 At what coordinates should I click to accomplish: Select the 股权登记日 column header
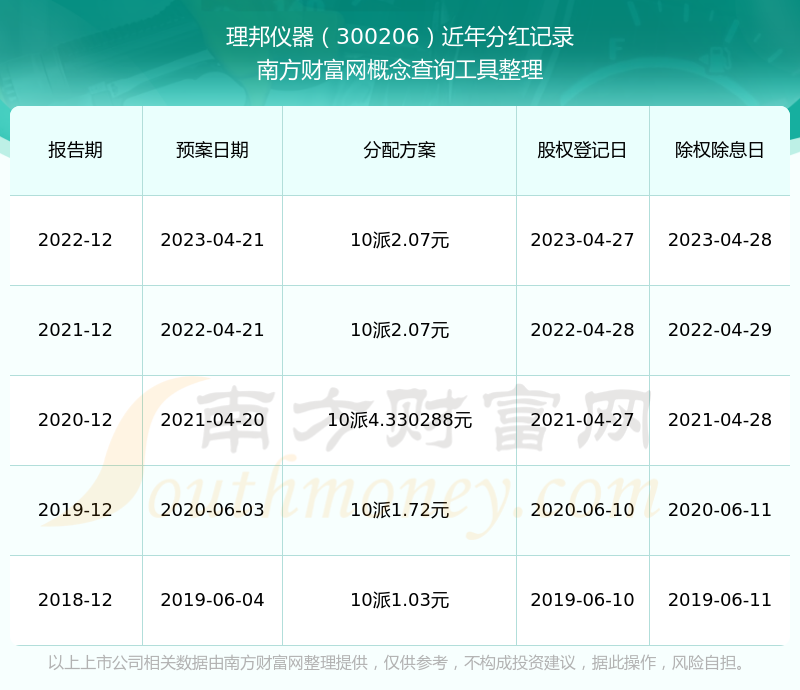coord(582,150)
